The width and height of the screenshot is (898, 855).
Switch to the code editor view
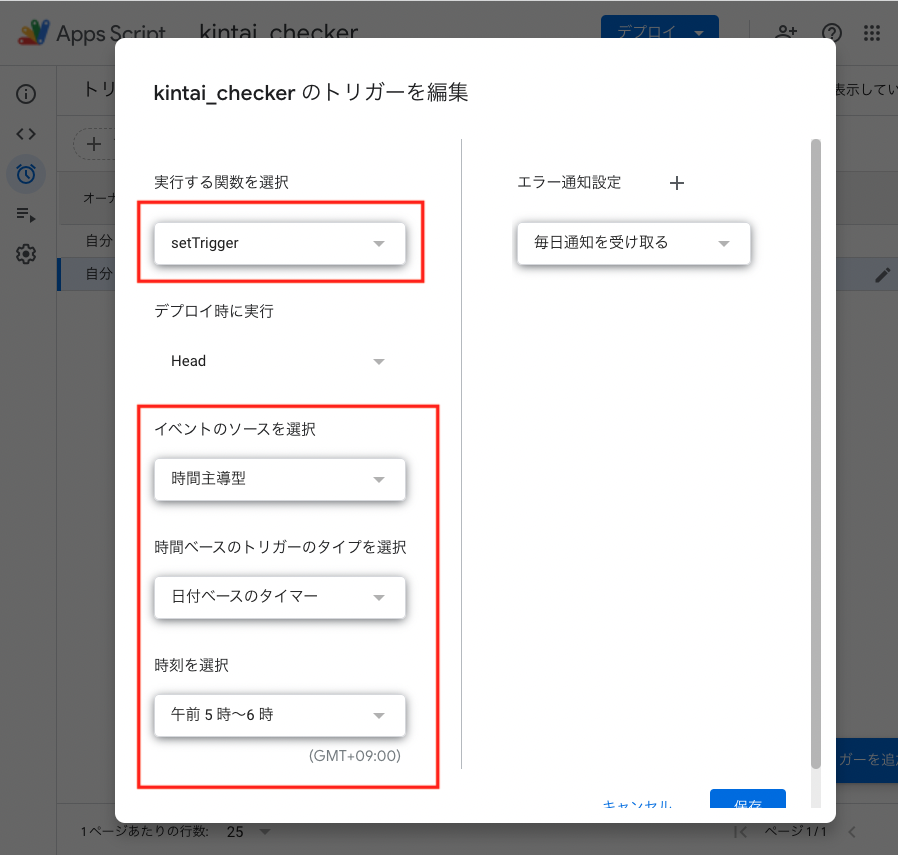(25, 133)
